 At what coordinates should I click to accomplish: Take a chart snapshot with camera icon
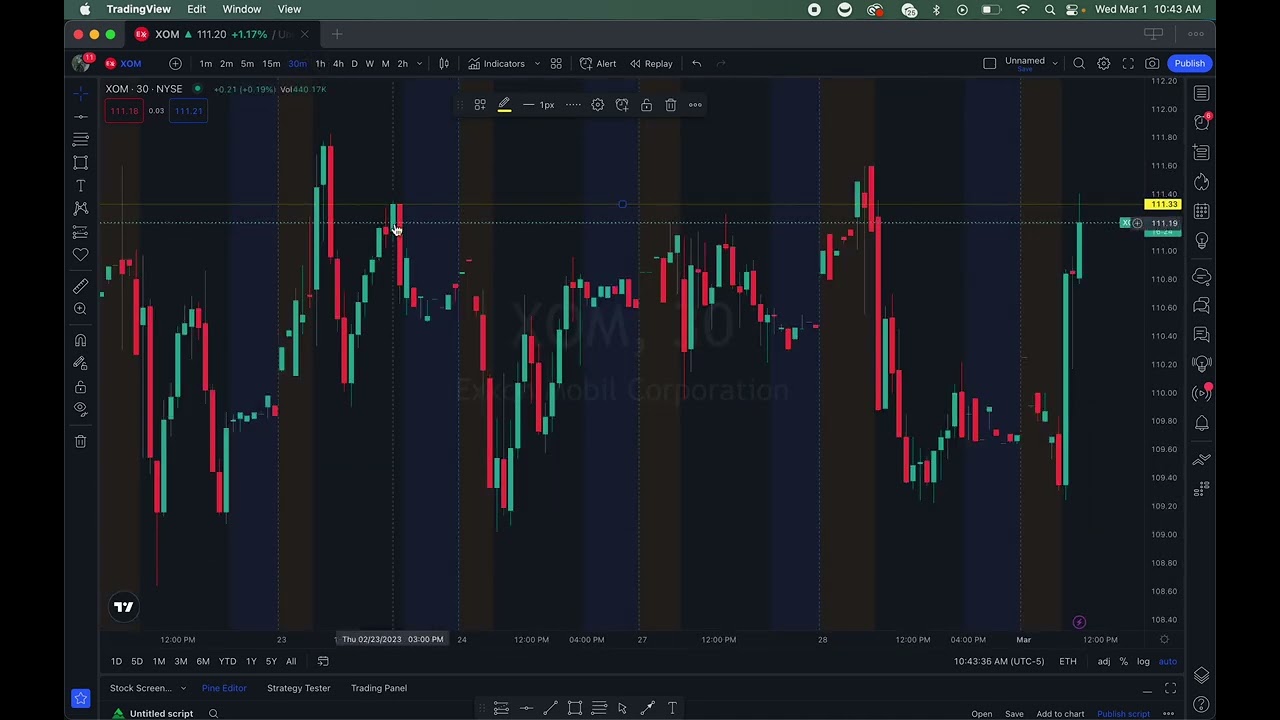pyautogui.click(x=1153, y=64)
